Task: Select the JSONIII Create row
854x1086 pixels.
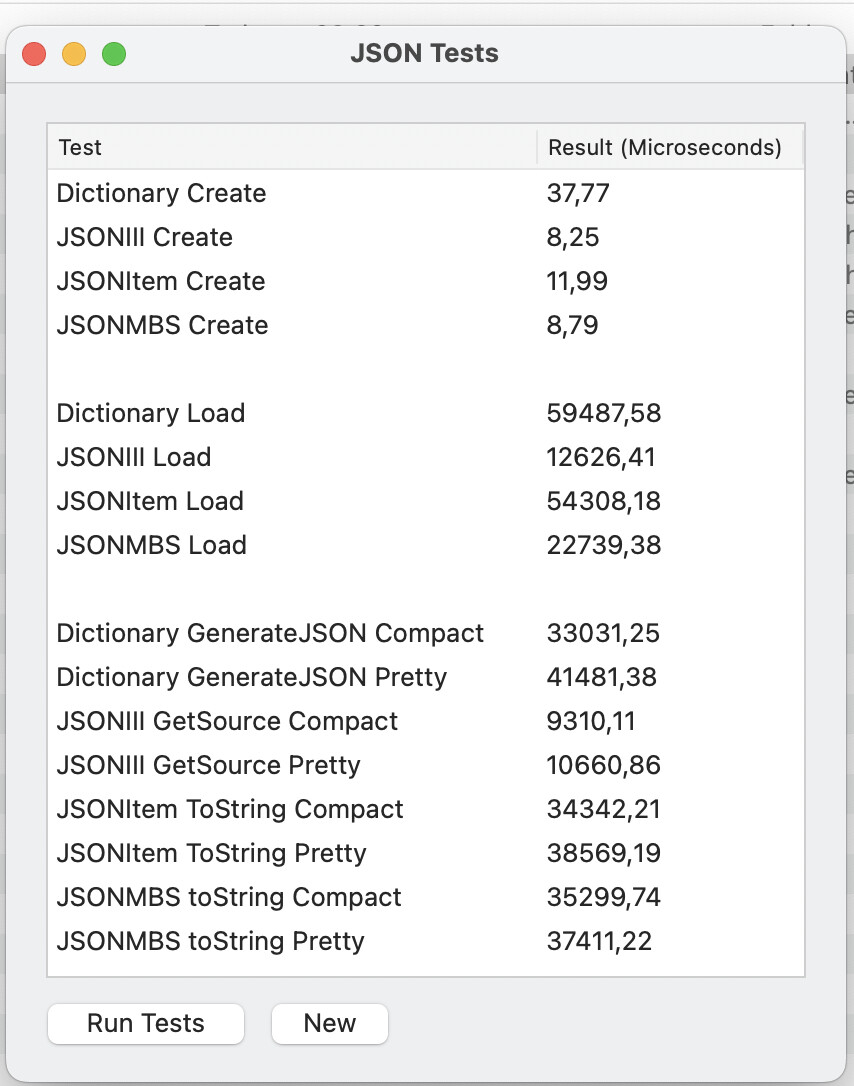Action: pyautogui.click(x=426, y=237)
